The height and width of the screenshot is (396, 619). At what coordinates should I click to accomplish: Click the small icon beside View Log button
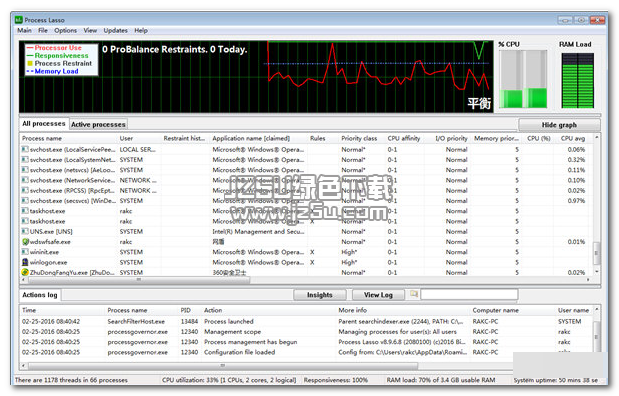(x=413, y=294)
